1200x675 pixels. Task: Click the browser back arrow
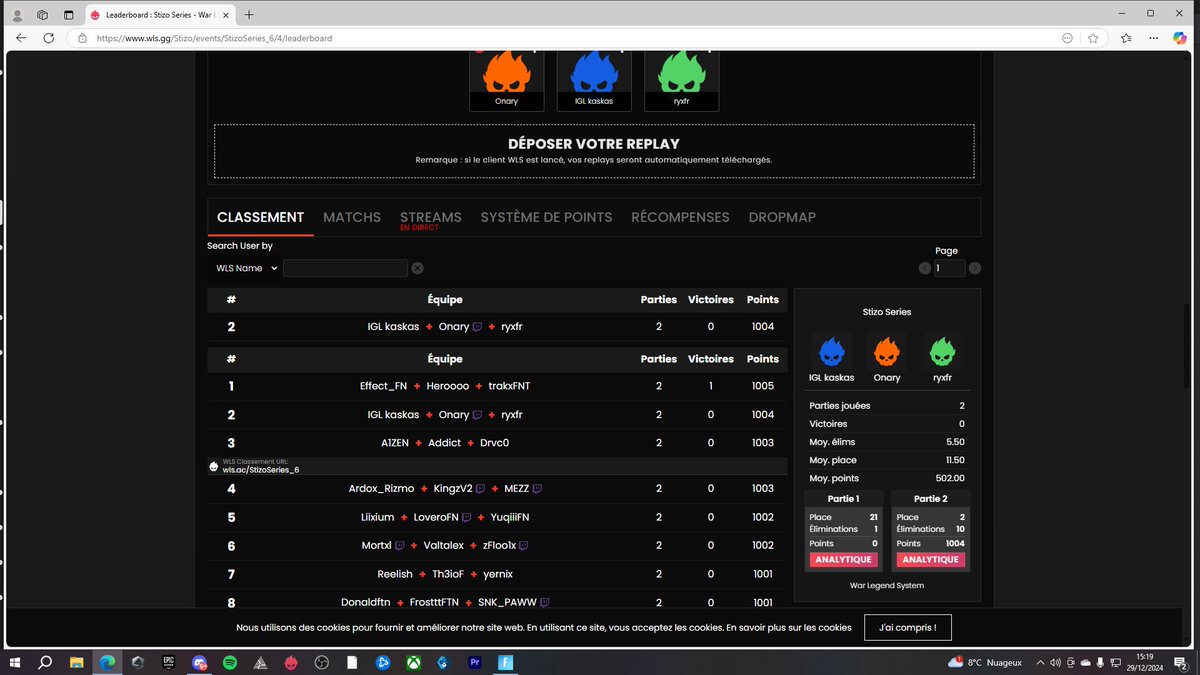[20, 38]
